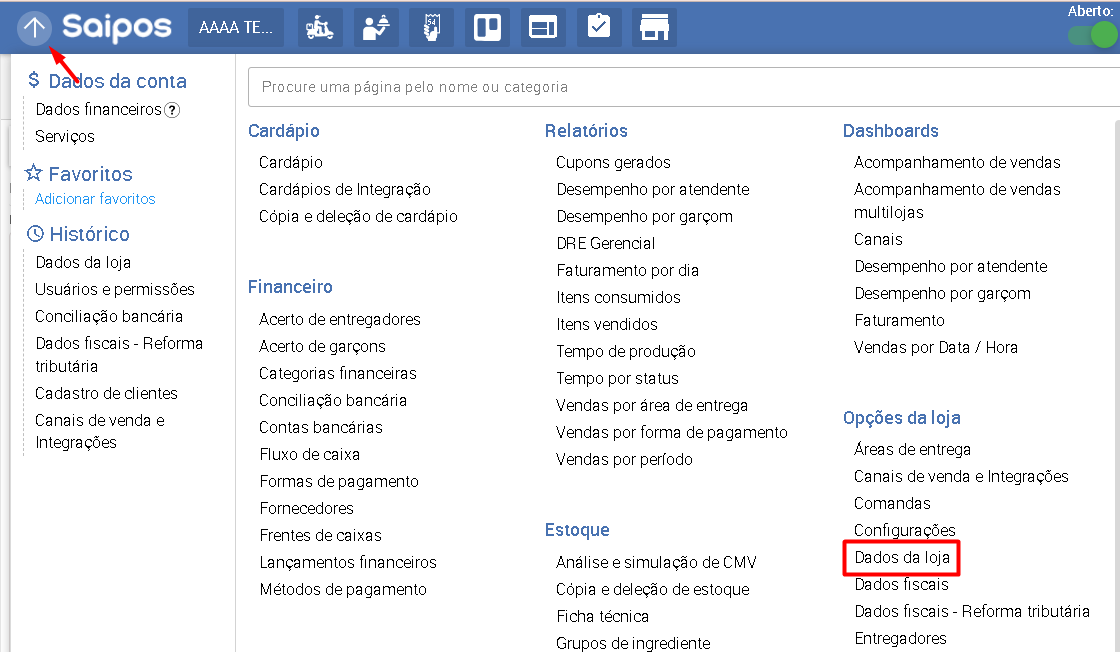This screenshot has height=652, width=1120.
Task: Open Tempo de produção report
Action: click(626, 351)
